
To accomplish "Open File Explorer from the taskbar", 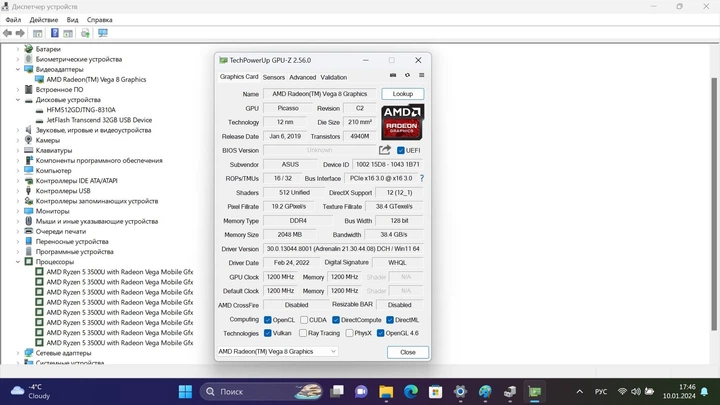I will [x=386, y=392].
